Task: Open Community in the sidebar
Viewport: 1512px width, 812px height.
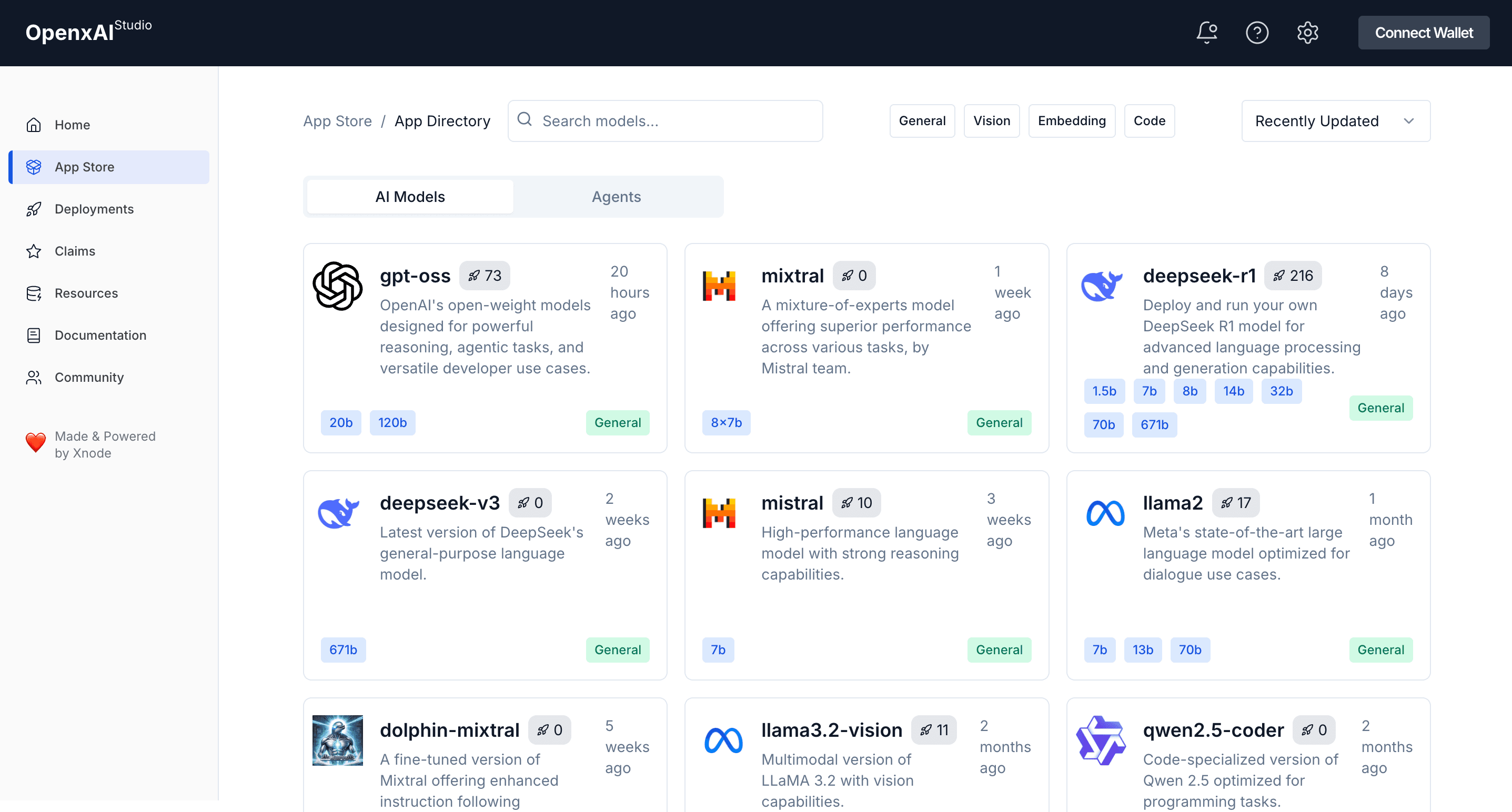Action: [x=109, y=377]
